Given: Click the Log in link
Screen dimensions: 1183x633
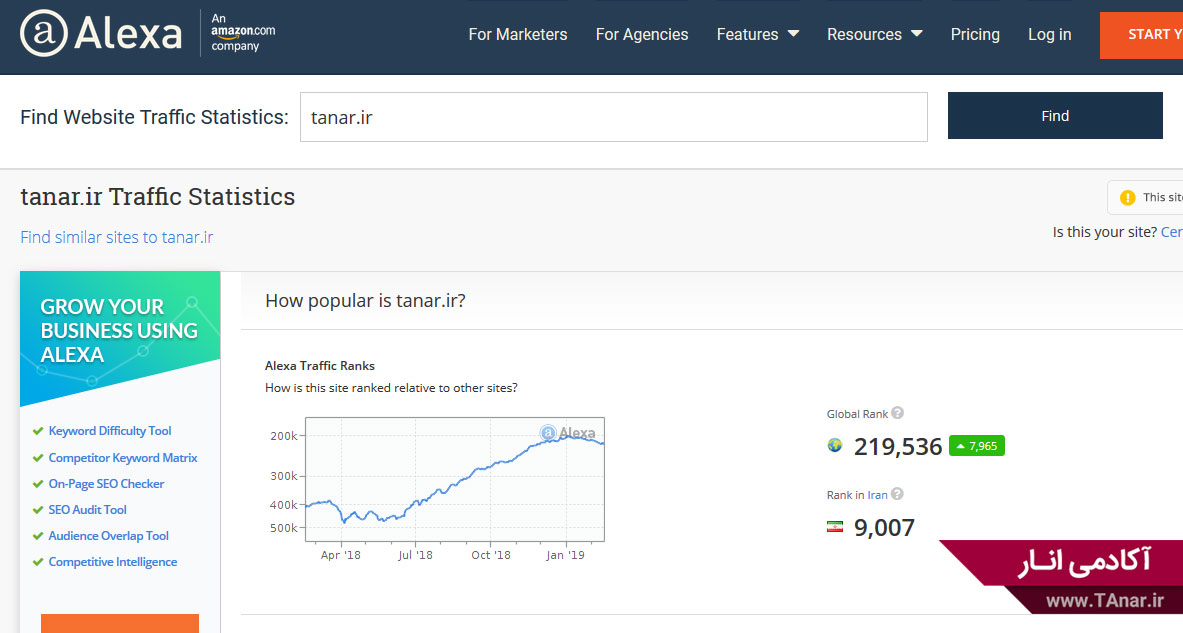Looking at the screenshot, I should click(x=1049, y=34).
